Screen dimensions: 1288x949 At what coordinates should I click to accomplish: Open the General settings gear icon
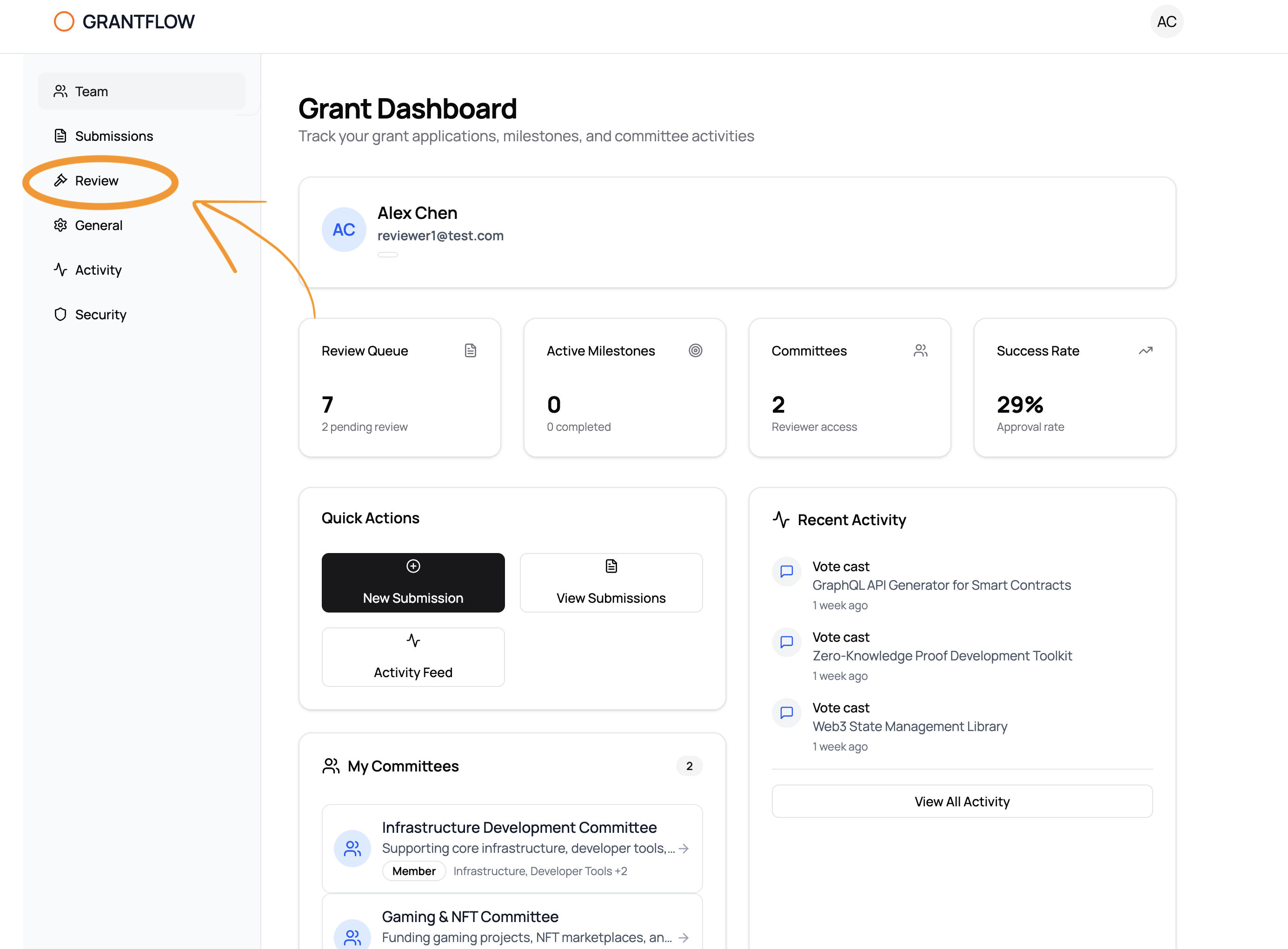tap(61, 225)
